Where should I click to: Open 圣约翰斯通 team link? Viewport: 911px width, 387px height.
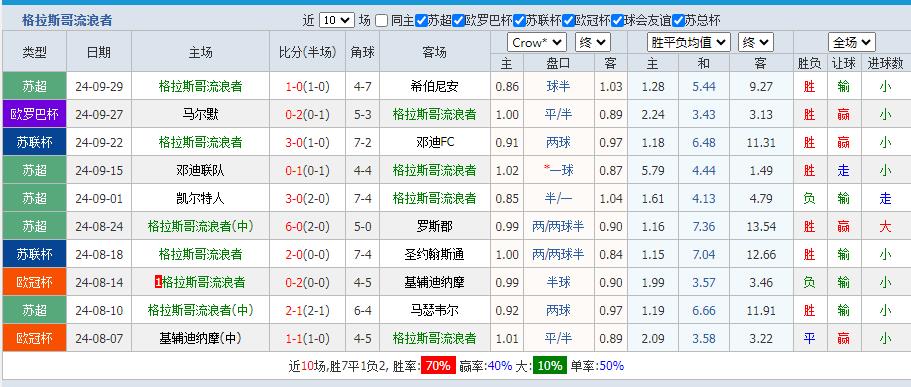point(435,254)
